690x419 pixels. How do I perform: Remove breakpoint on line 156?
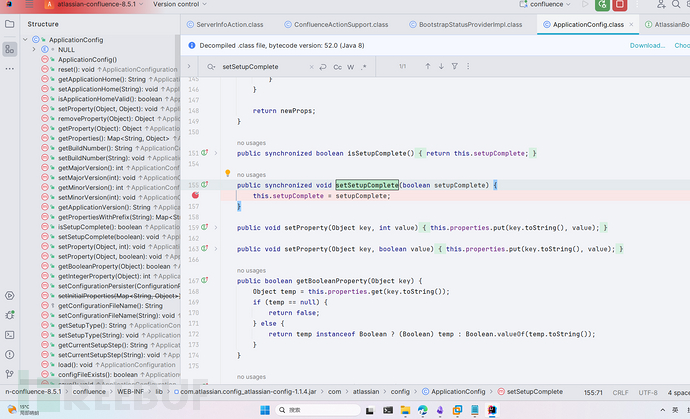pos(195,195)
